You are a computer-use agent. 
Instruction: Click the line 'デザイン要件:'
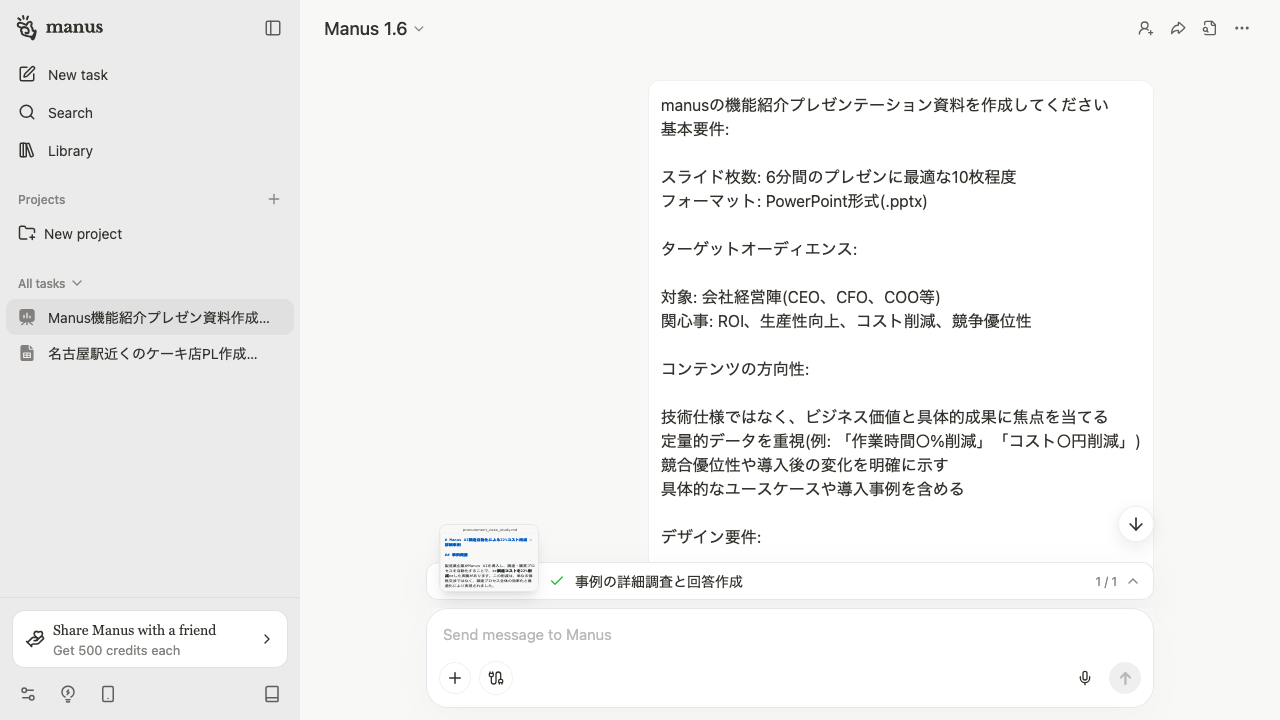[x=711, y=537]
